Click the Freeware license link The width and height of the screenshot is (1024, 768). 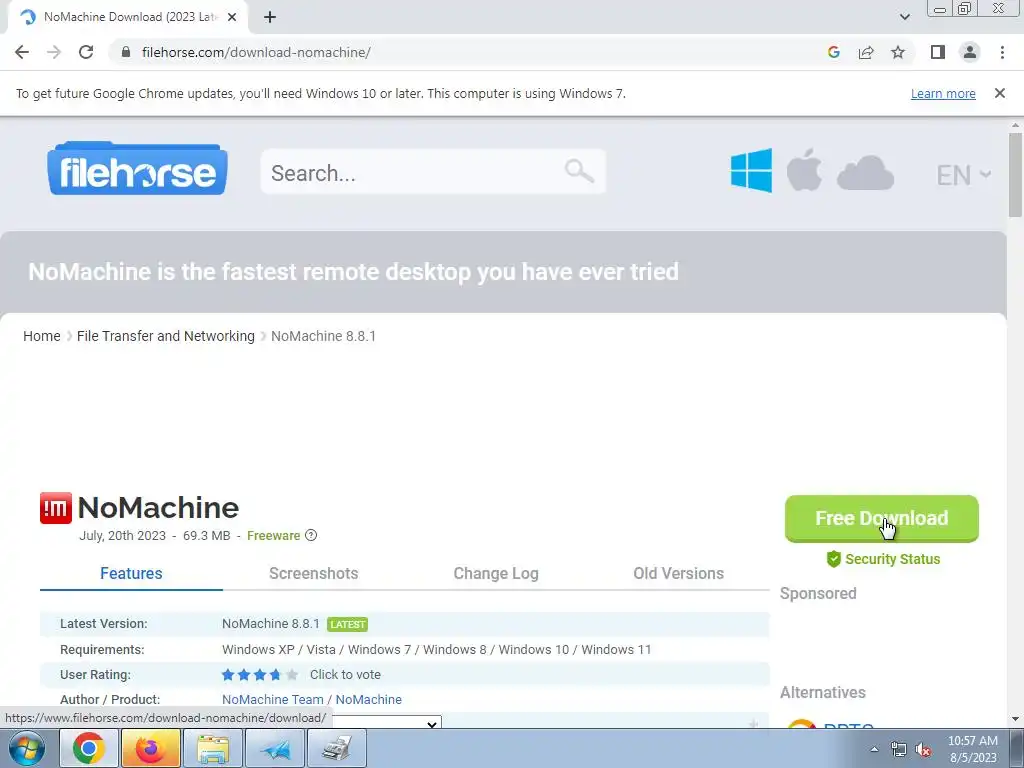[274, 536]
